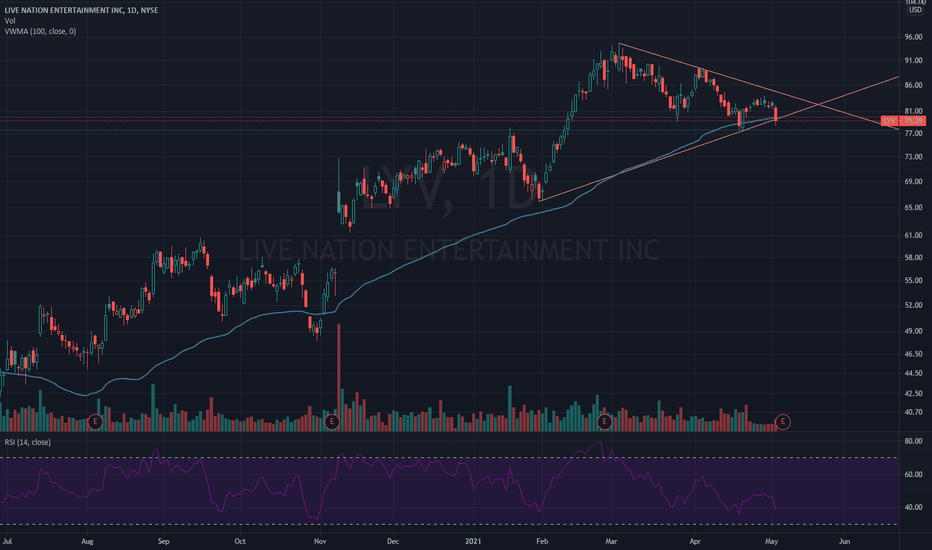Click the tall red November volume bar

339,378
